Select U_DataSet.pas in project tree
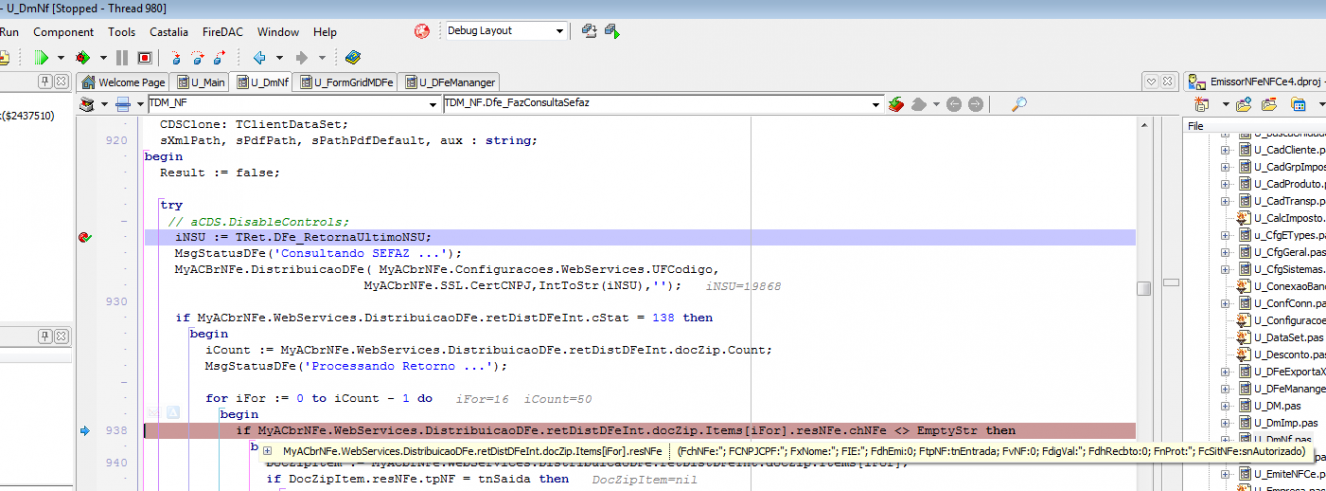The image size is (1326, 491). (x=1289, y=337)
